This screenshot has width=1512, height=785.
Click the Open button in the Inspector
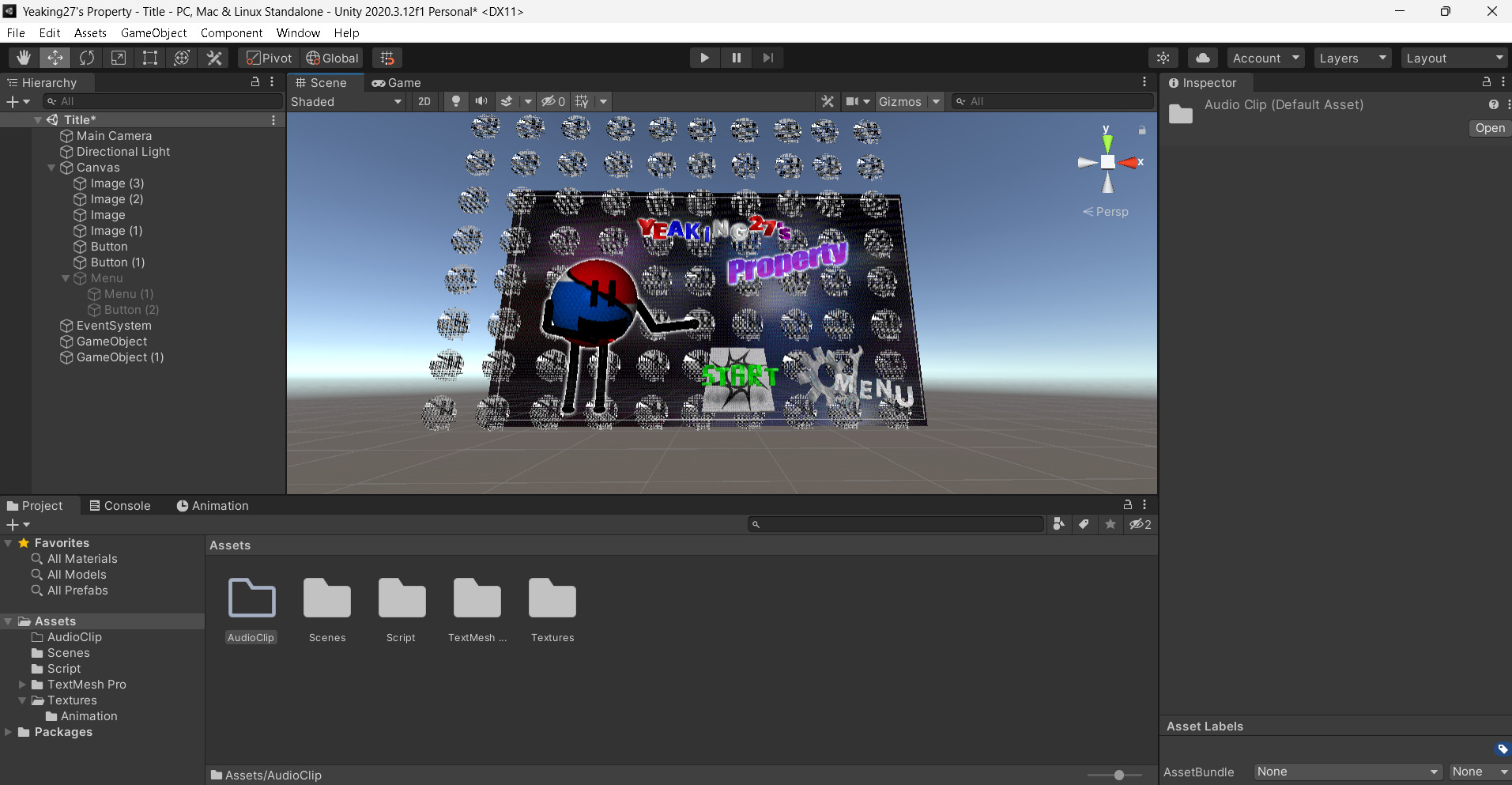tap(1489, 127)
